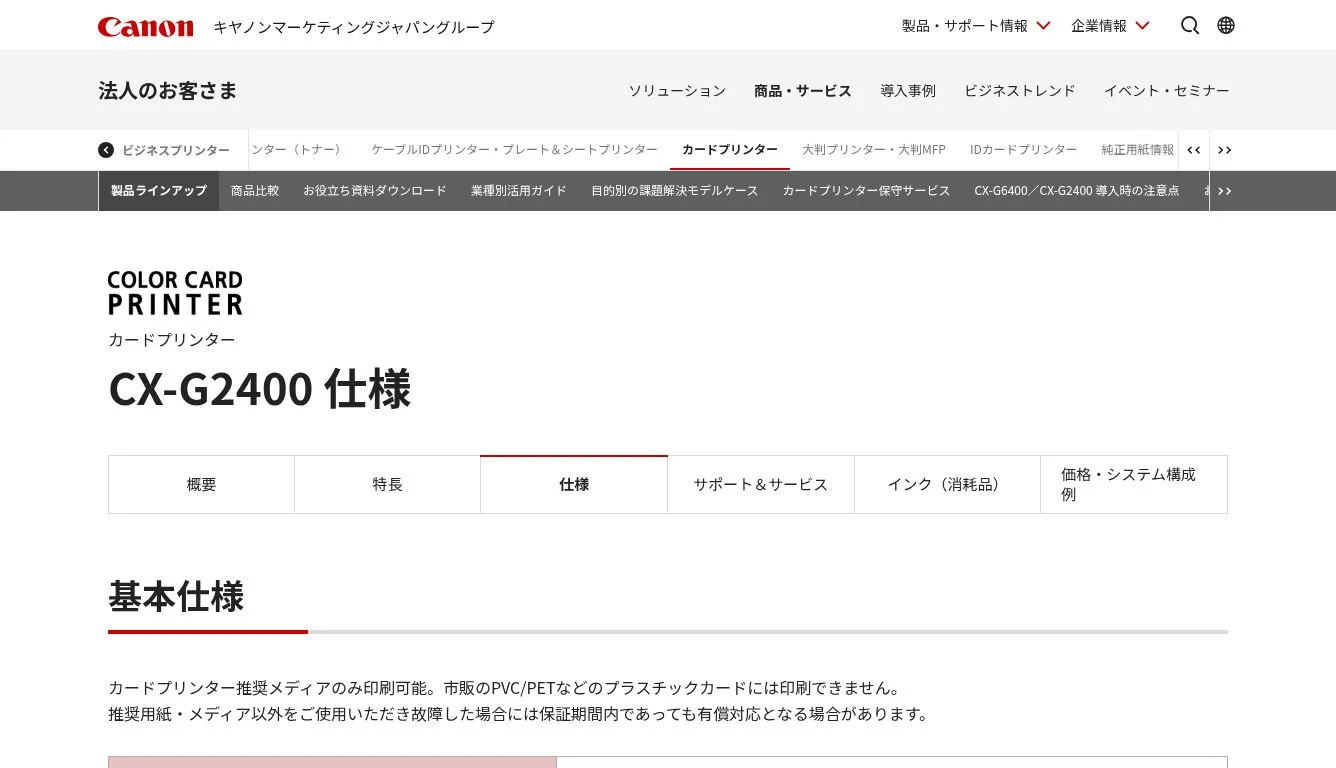Switch to the 特長 tab
Screen dimensions: 1336x768
[x=388, y=485]
